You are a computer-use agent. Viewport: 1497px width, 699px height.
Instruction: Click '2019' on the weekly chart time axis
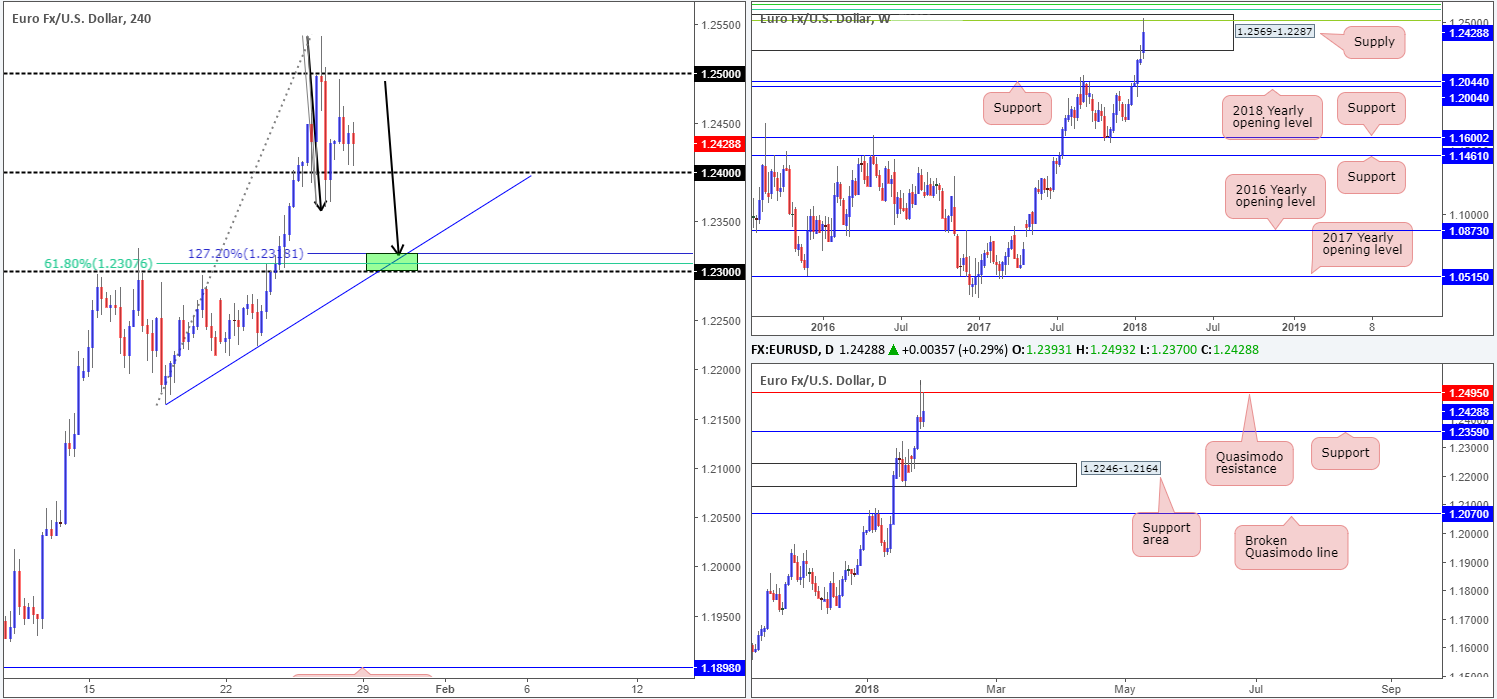[1293, 326]
